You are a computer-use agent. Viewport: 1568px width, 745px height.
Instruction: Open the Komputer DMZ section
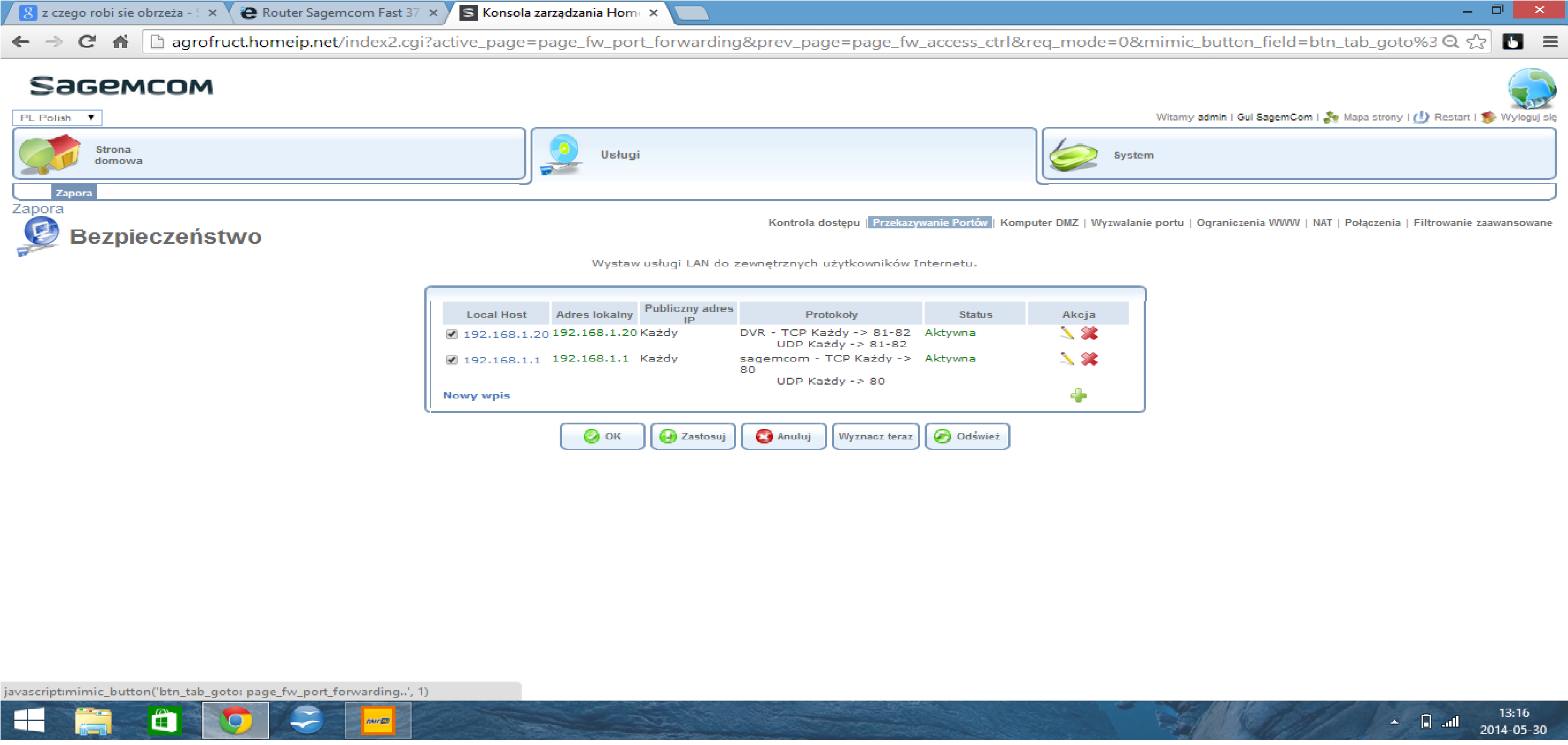point(1038,222)
